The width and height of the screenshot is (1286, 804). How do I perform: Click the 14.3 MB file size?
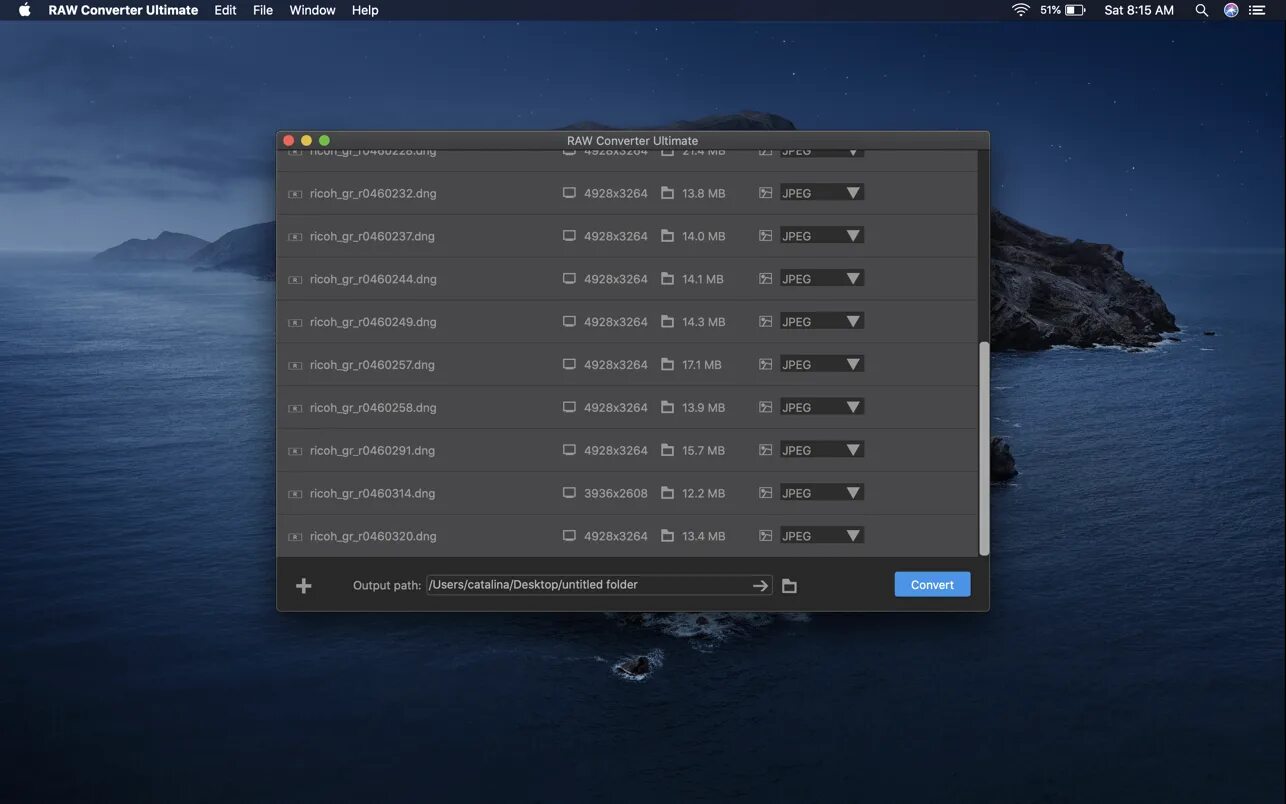coord(704,323)
